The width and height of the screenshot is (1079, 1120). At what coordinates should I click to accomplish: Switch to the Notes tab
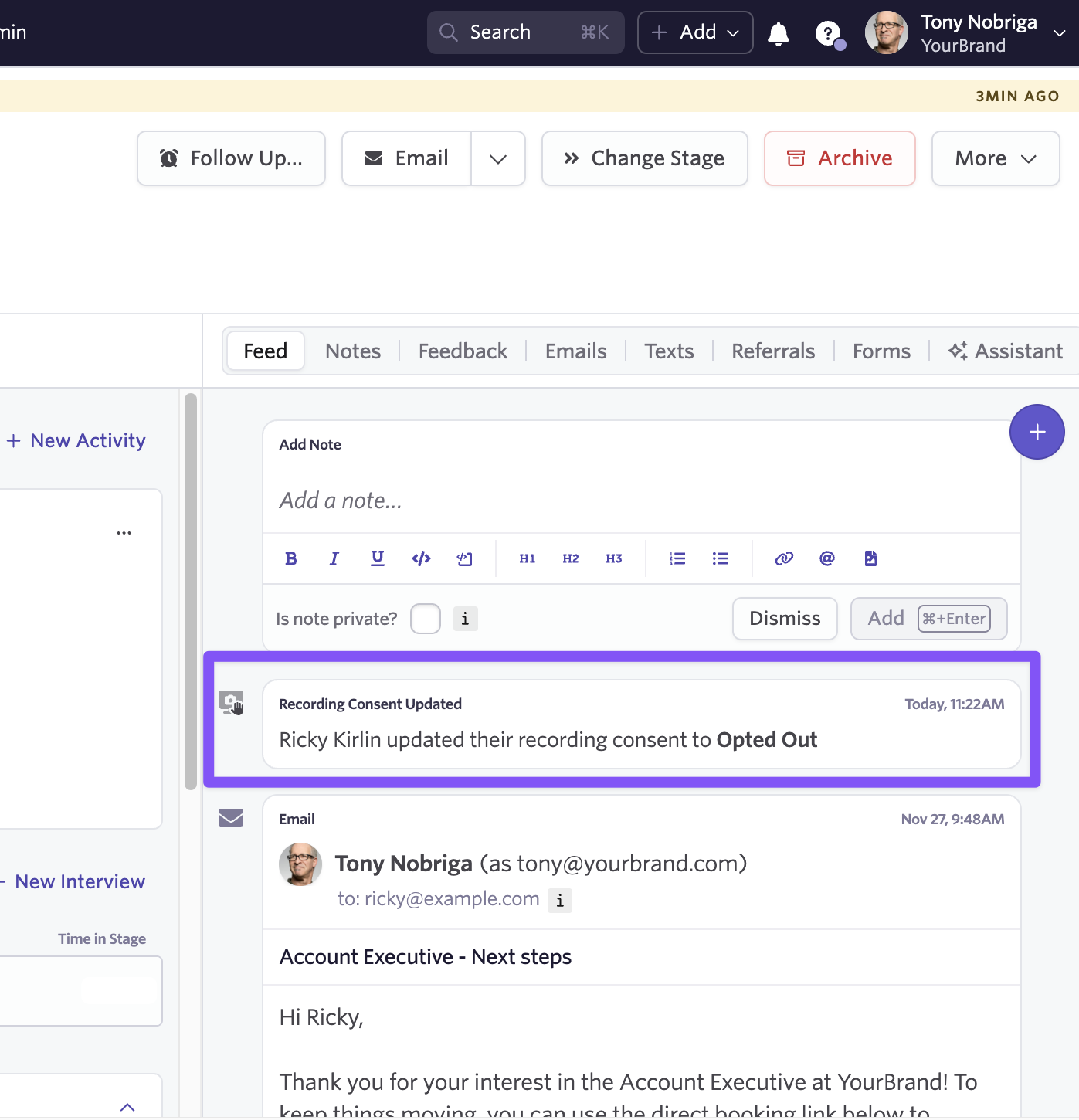click(353, 351)
